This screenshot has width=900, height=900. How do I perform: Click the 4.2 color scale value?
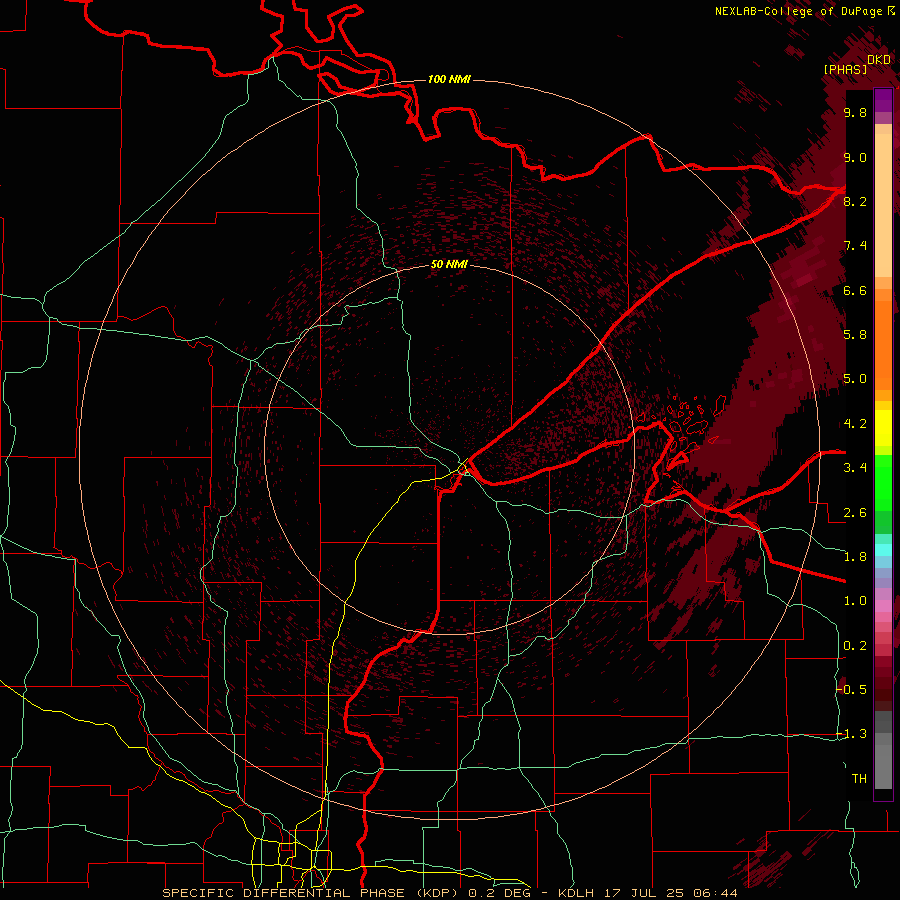(855, 424)
